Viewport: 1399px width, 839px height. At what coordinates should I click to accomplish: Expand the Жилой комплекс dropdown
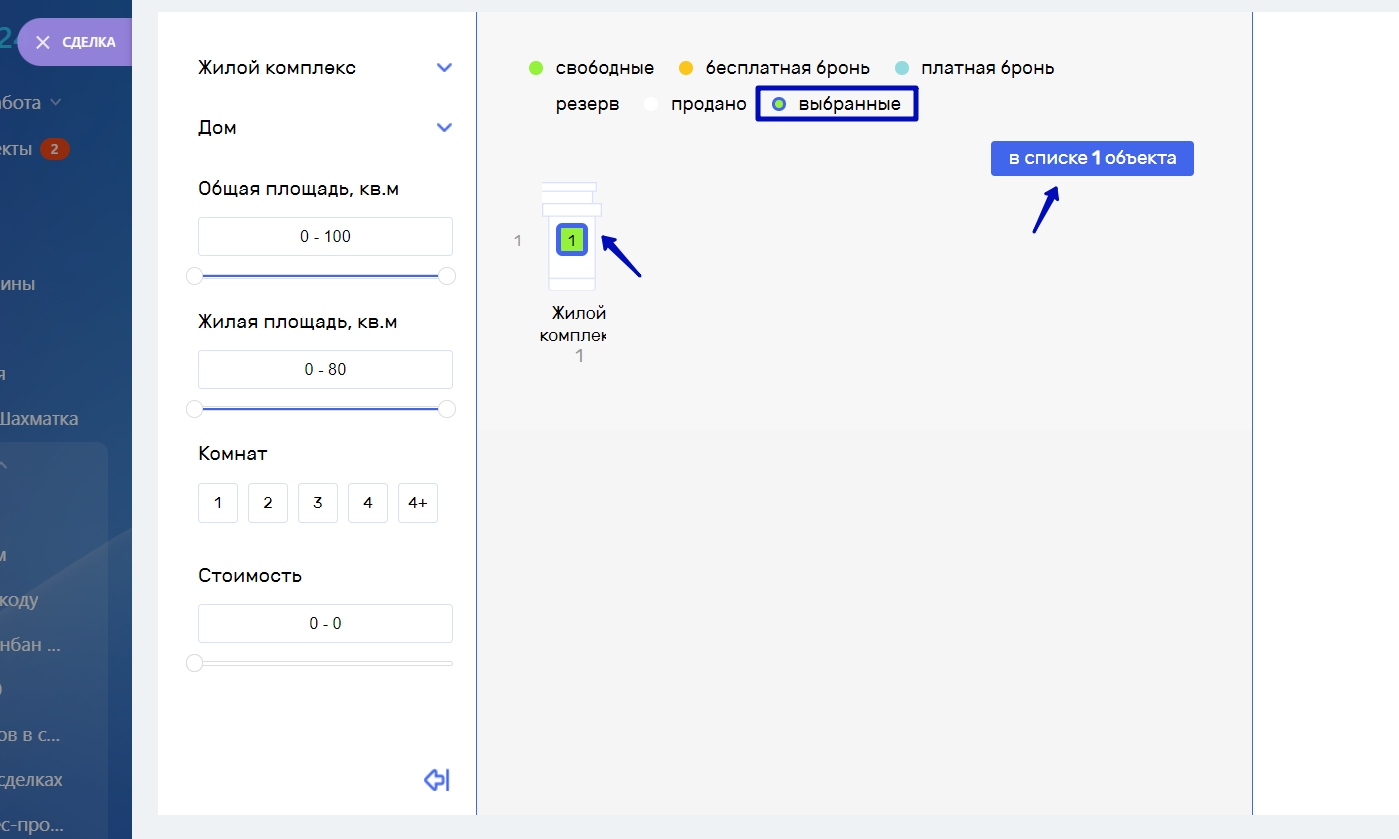pos(445,68)
